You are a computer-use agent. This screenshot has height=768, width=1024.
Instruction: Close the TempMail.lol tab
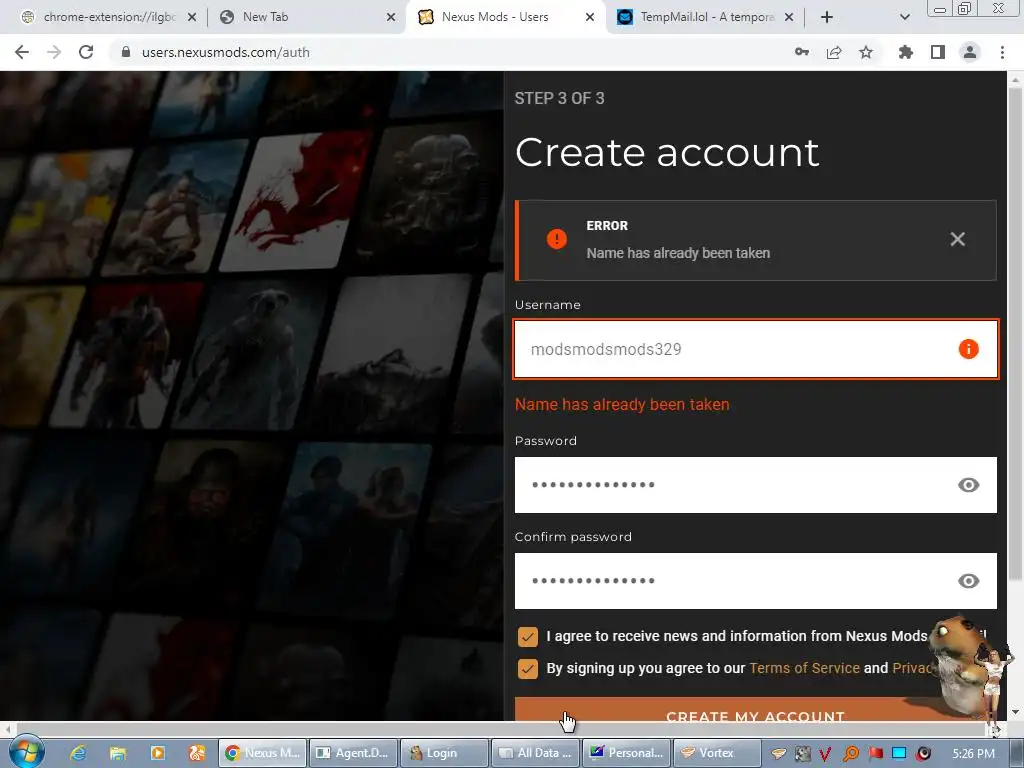coord(789,17)
